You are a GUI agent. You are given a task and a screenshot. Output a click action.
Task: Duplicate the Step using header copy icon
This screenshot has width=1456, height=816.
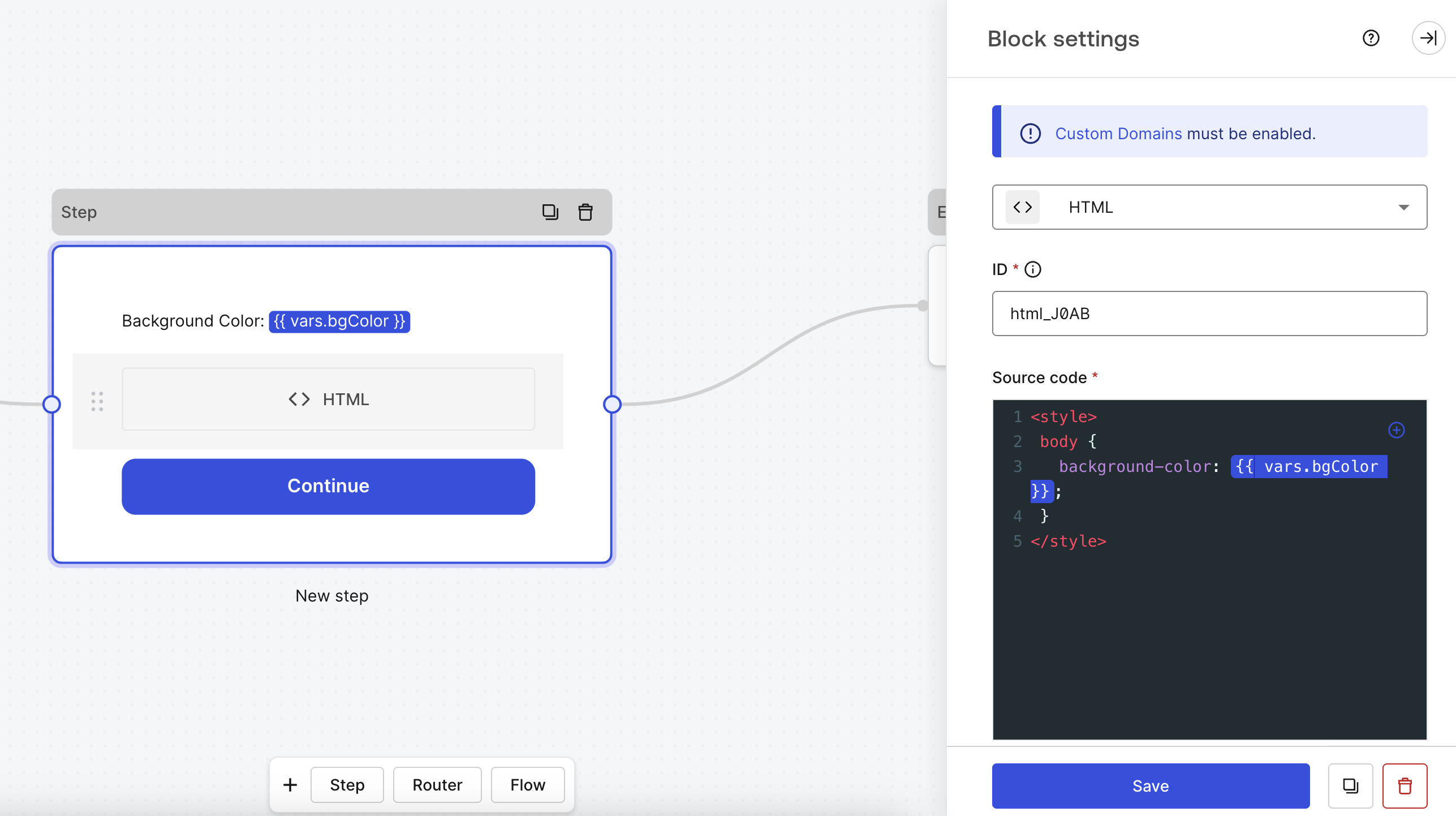[550, 212]
